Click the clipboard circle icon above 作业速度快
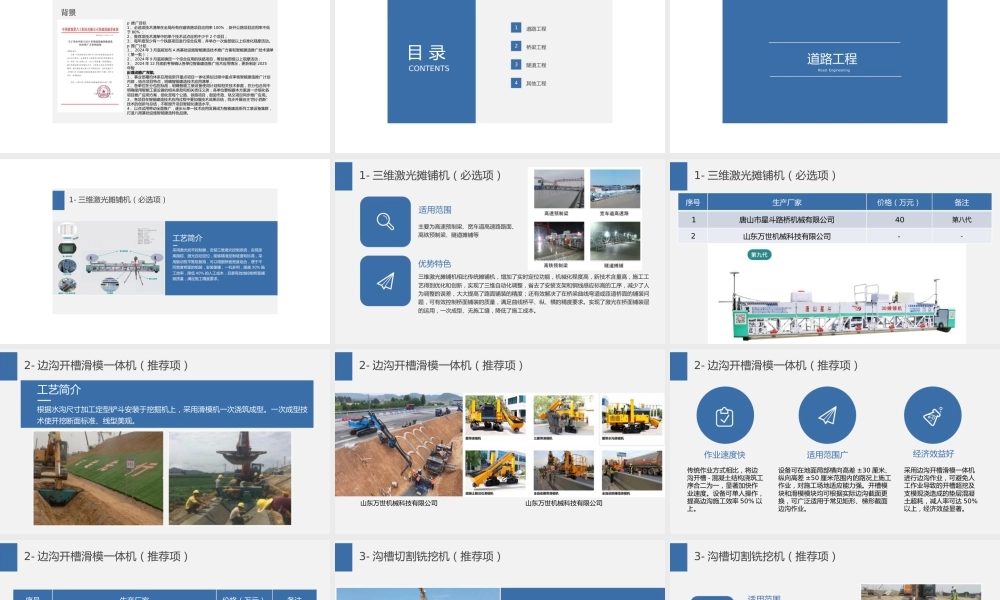Screen dimensions: 1000x600 point(724,416)
